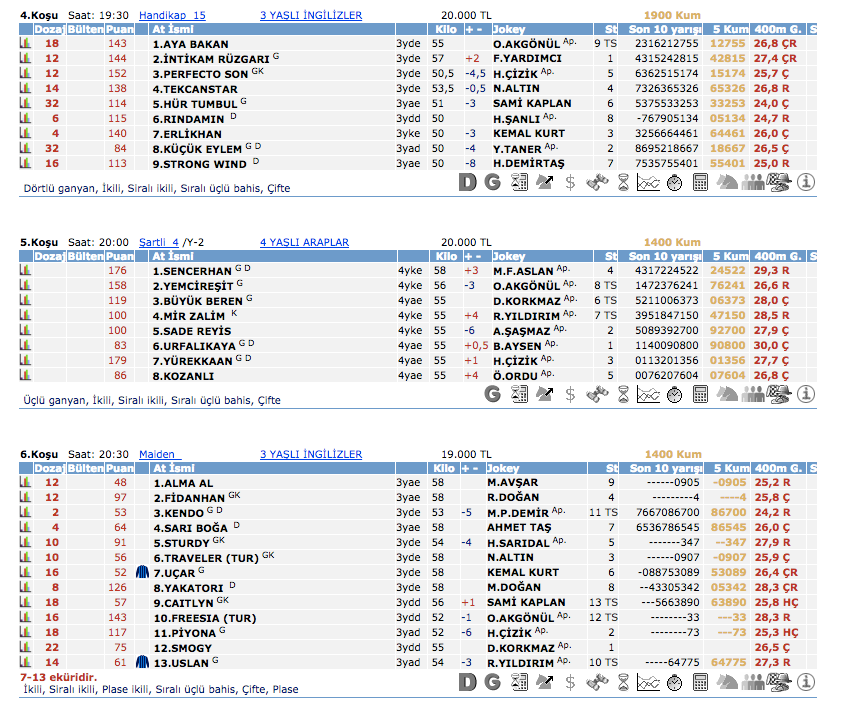Click the binoculars icon under race 4
Screen dimensions: 849x713
(596, 182)
